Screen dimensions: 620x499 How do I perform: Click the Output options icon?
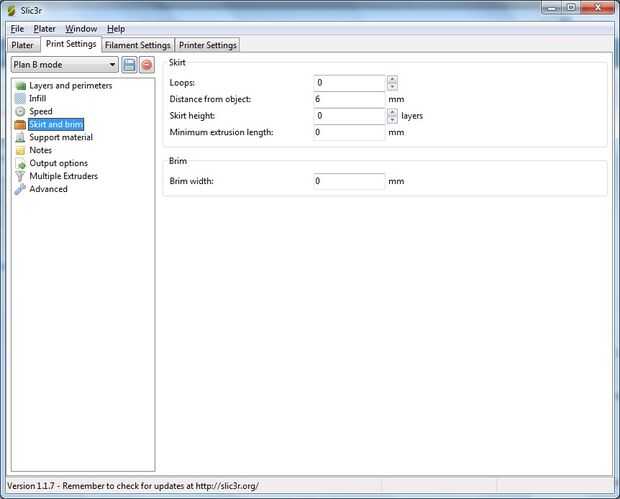click(x=20, y=163)
